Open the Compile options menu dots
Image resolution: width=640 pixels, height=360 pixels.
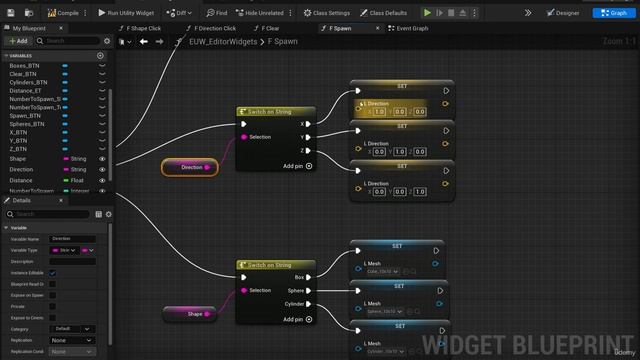point(85,13)
